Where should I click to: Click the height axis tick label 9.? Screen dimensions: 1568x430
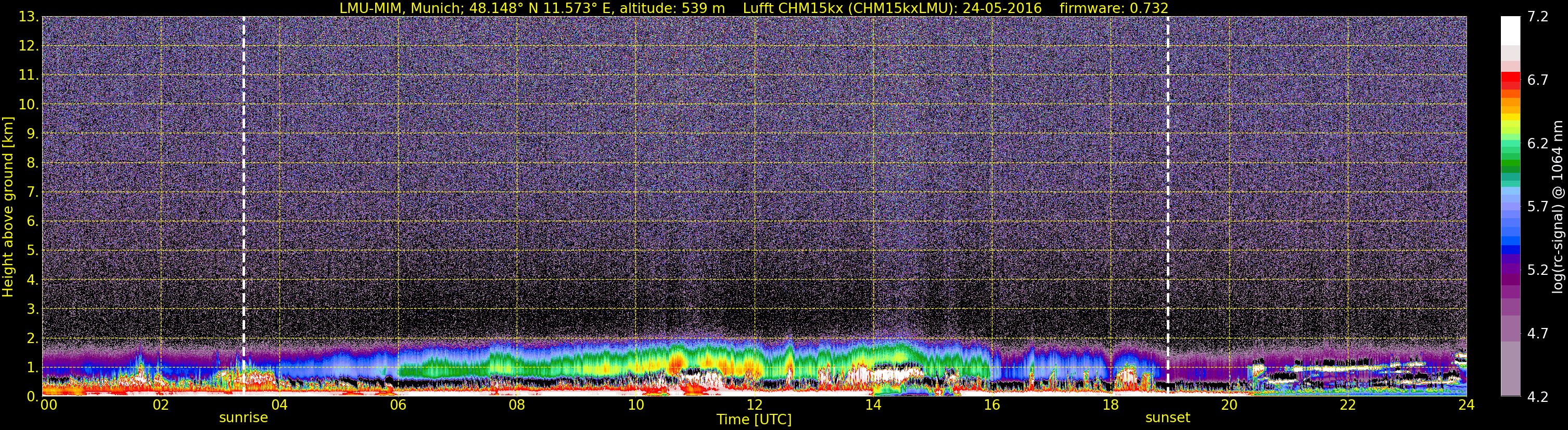[32, 134]
